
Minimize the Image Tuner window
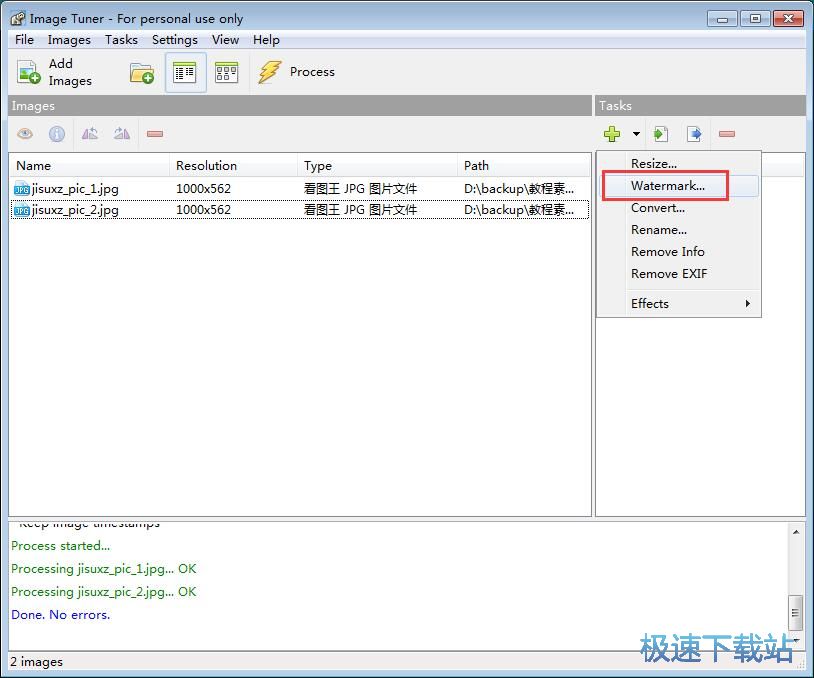tap(722, 19)
